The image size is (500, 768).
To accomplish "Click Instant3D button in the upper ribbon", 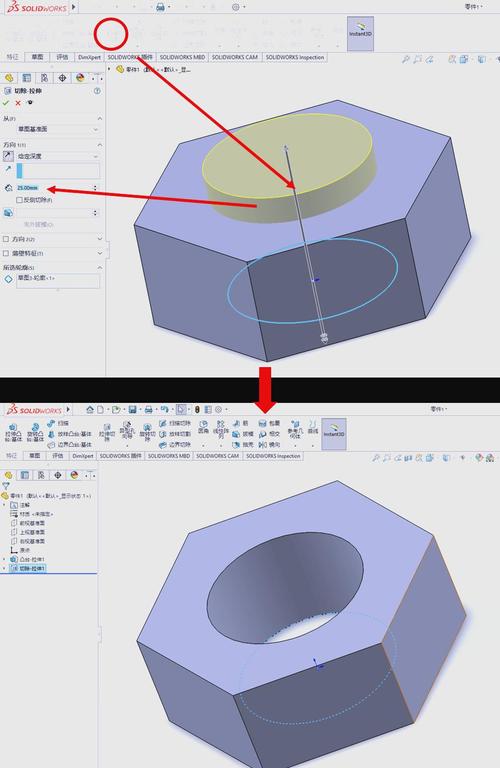I will 360,33.
